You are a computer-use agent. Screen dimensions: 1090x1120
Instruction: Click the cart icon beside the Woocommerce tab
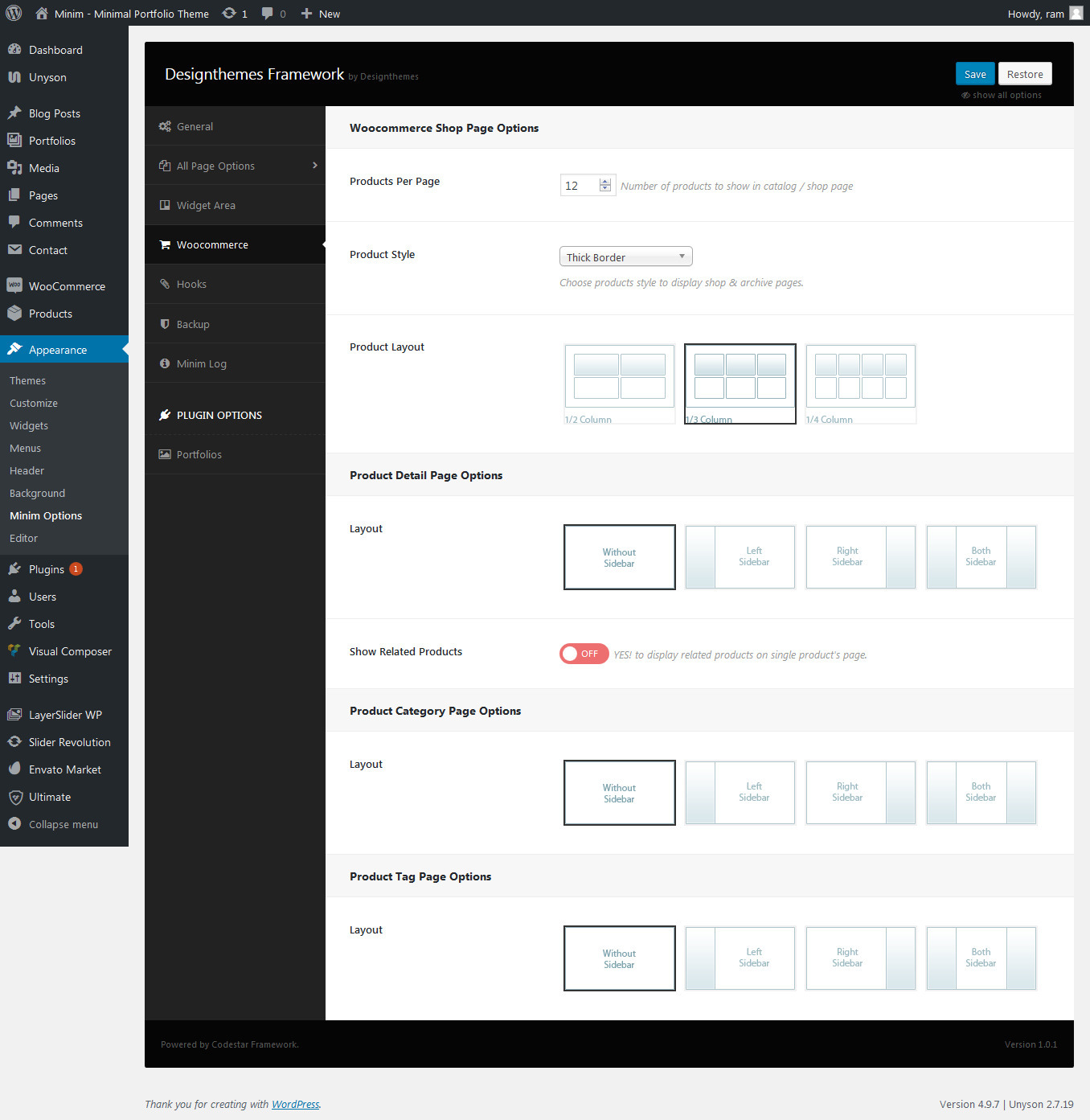point(165,244)
